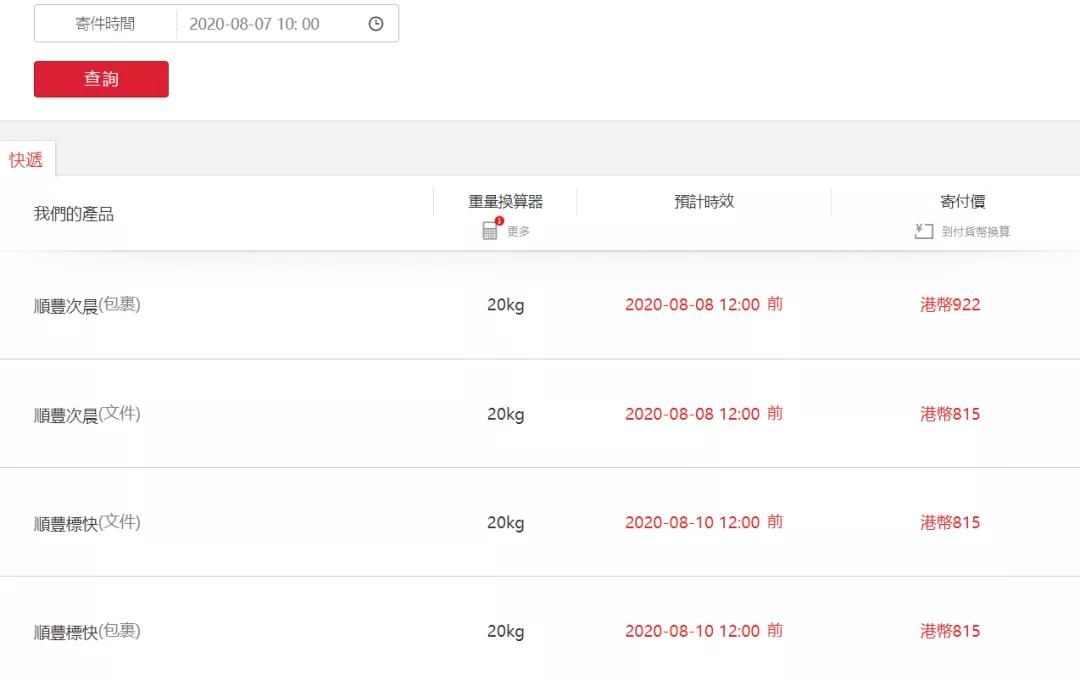Switch to the 快遞 tab
The image size is (1080, 680).
coord(27,160)
